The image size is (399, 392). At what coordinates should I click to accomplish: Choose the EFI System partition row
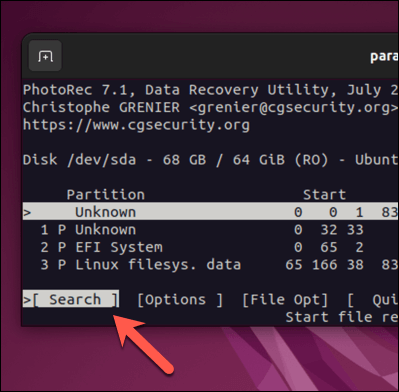pos(211,247)
